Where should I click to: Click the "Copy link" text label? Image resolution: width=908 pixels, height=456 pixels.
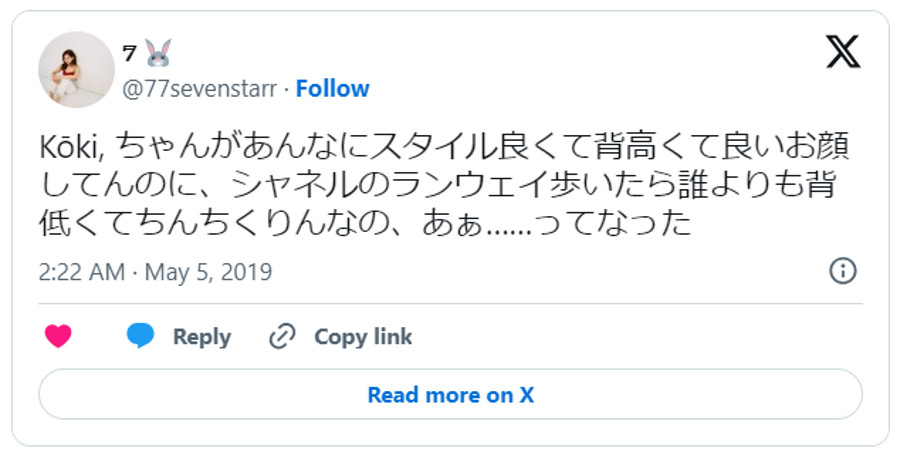pyautogui.click(x=363, y=337)
